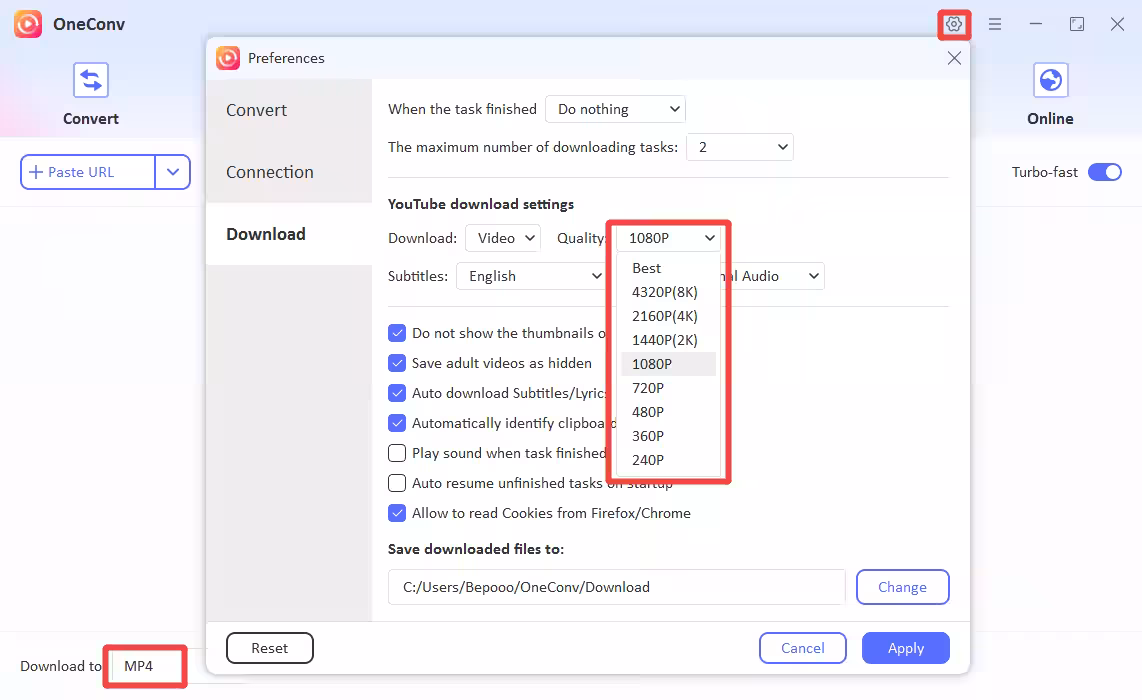Uncheck Save adult videos as hidden
The image size is (1142, 700).
pos(397,363)
